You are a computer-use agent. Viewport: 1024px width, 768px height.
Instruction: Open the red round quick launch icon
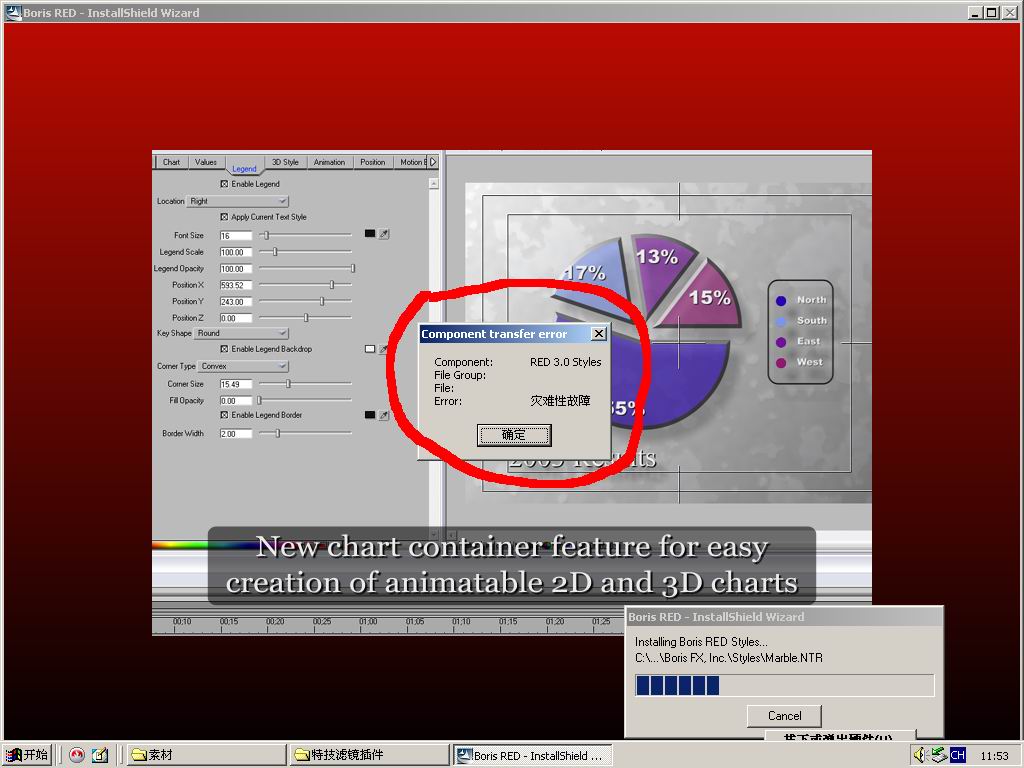[77, 755]
